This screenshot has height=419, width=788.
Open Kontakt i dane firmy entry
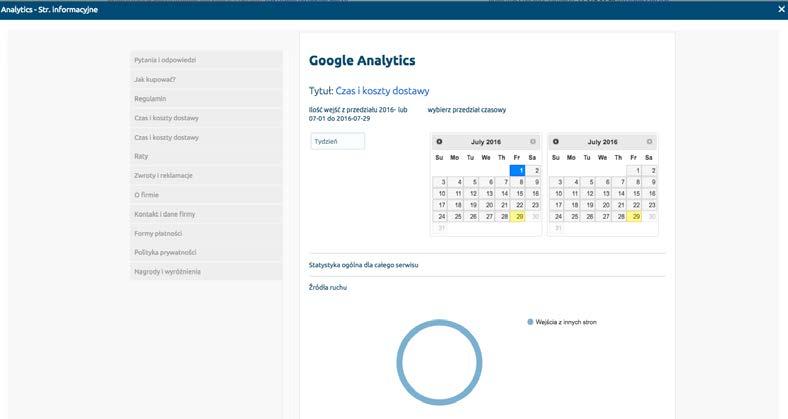(206, 214)
